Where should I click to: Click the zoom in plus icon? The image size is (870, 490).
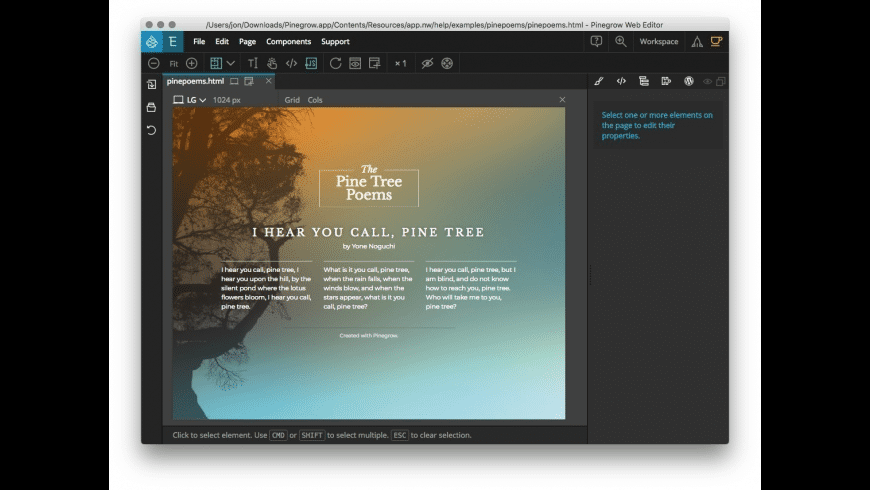point(191,63)
